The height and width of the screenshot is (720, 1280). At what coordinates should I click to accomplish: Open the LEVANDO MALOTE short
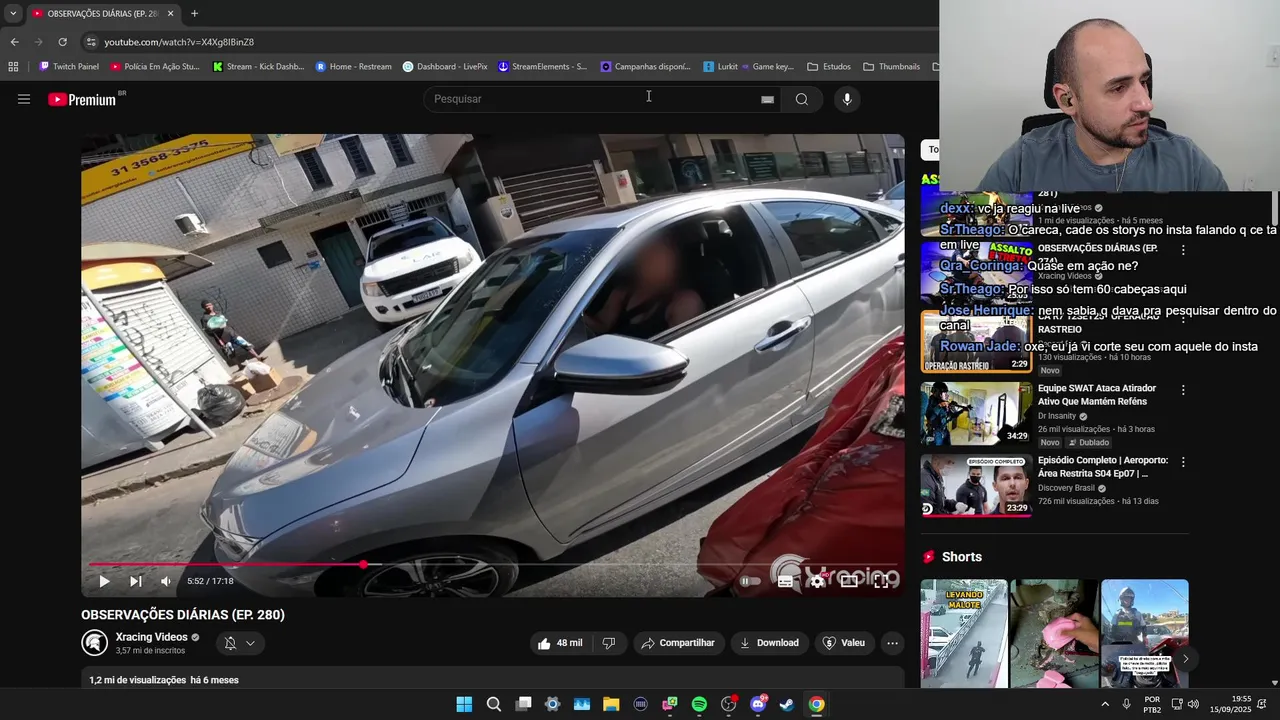click(x=964, y=633)
